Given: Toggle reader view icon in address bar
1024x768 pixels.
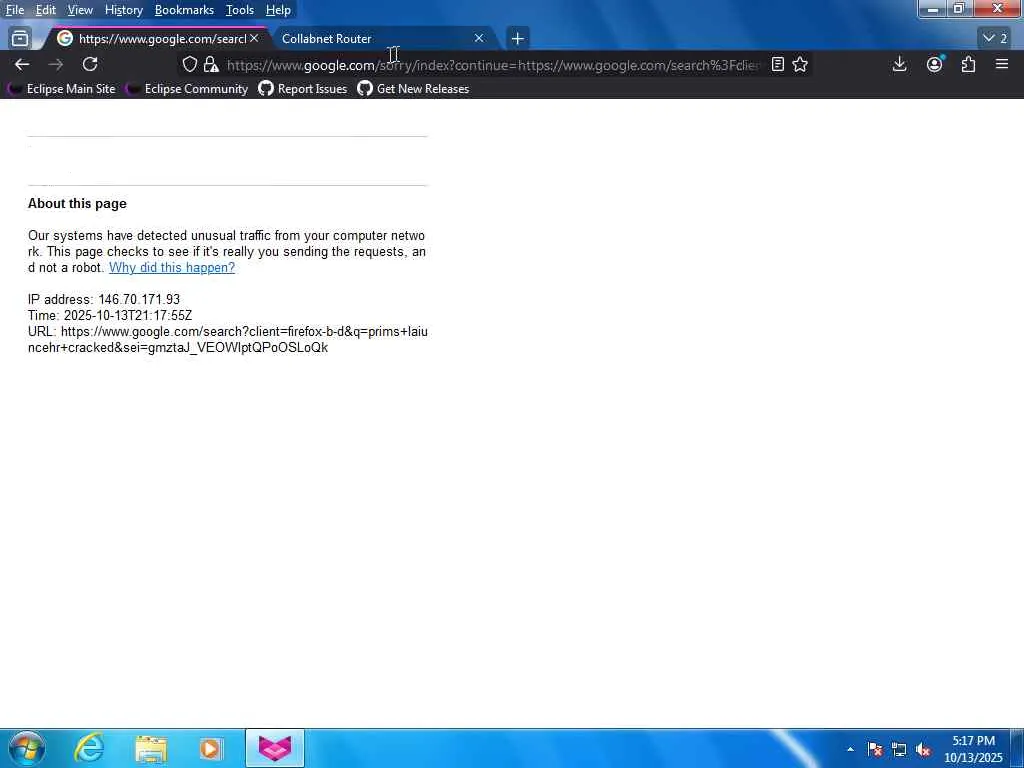Looking at the screenshot, I should (777, 64).
